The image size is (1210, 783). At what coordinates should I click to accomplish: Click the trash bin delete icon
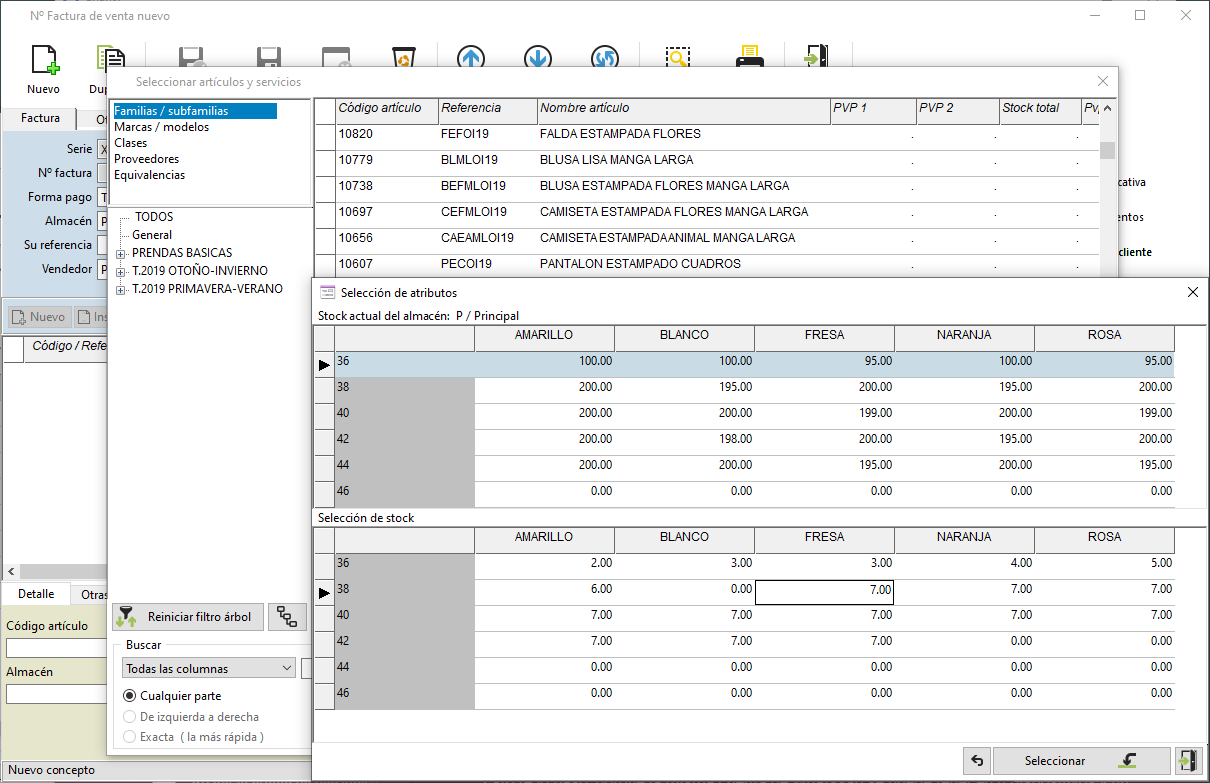403,58
